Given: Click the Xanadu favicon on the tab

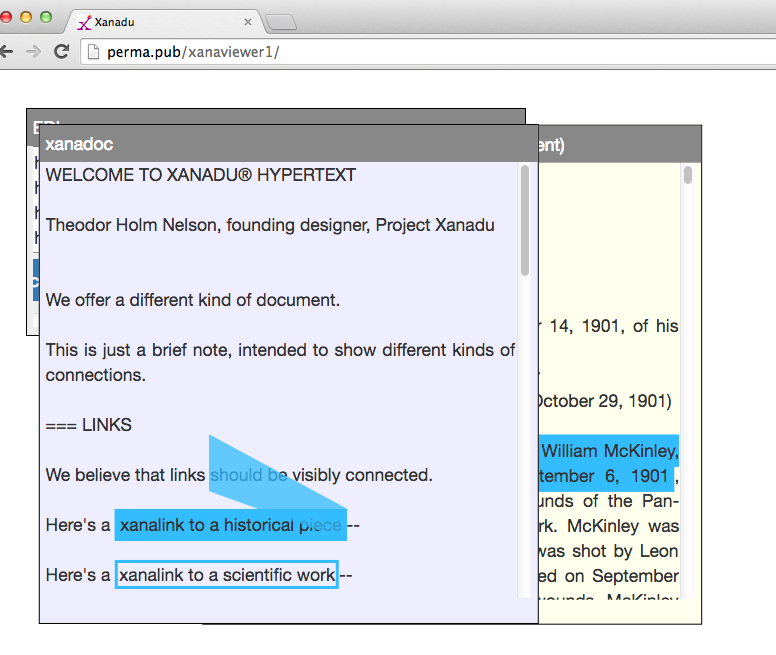Looking at the screenshot, I should click(85, 22).
